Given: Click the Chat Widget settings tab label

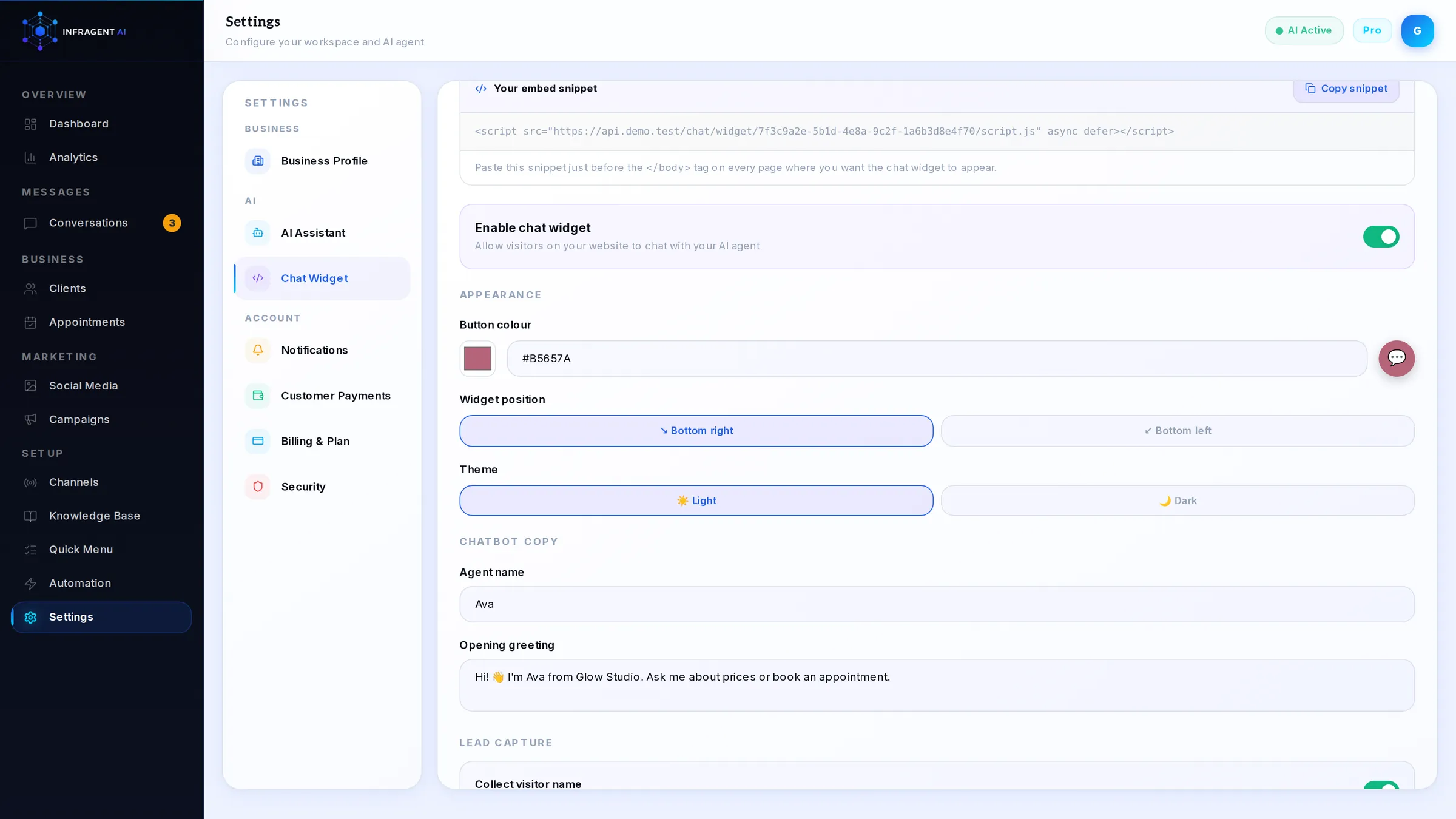Looking at the screenshot, I should 314,278.
